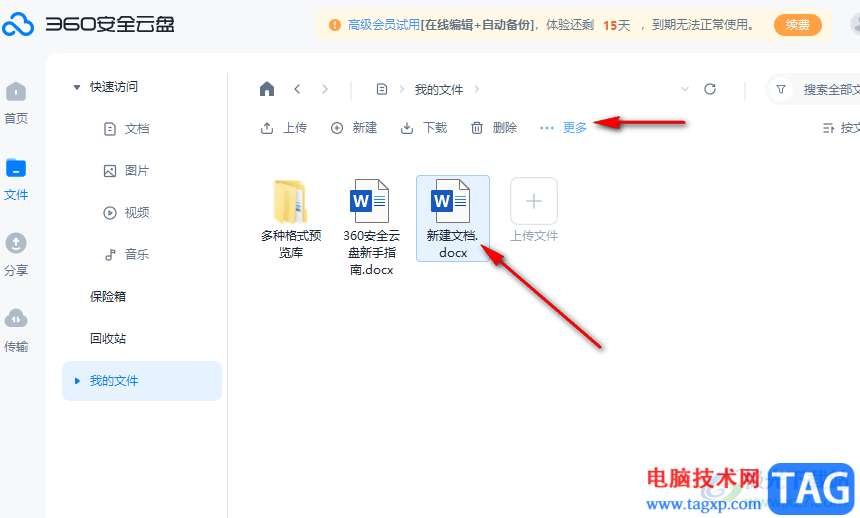
Task: Click the search filter funnel icon
Action: coord(781,89)
